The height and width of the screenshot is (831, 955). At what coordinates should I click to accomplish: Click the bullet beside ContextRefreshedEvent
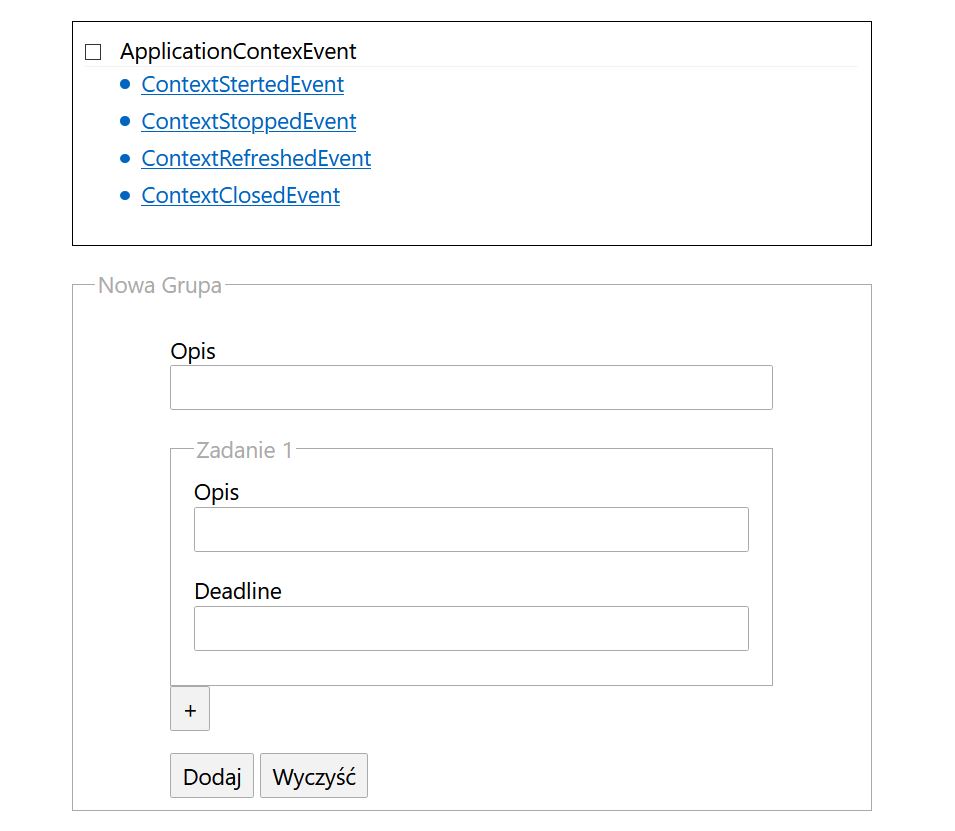click(124, 158)
